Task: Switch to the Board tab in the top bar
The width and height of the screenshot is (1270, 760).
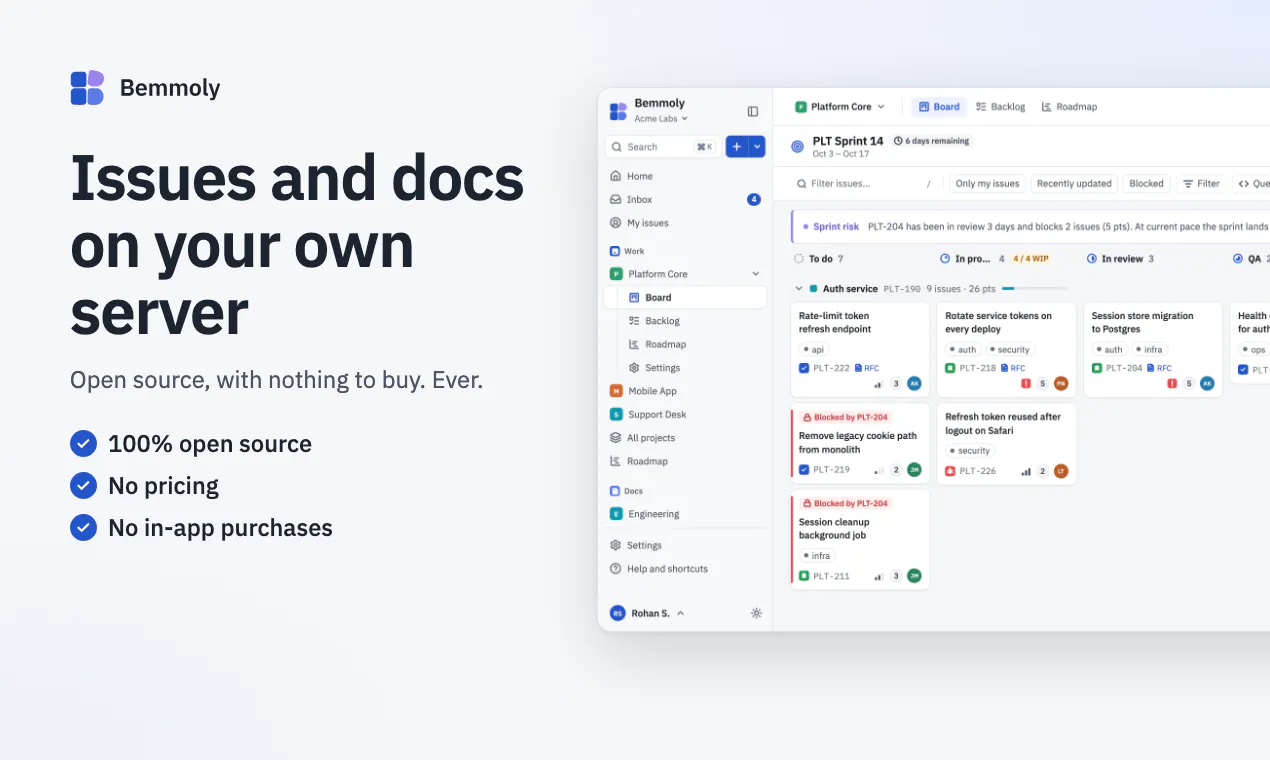Action: [x=939, y=107]
